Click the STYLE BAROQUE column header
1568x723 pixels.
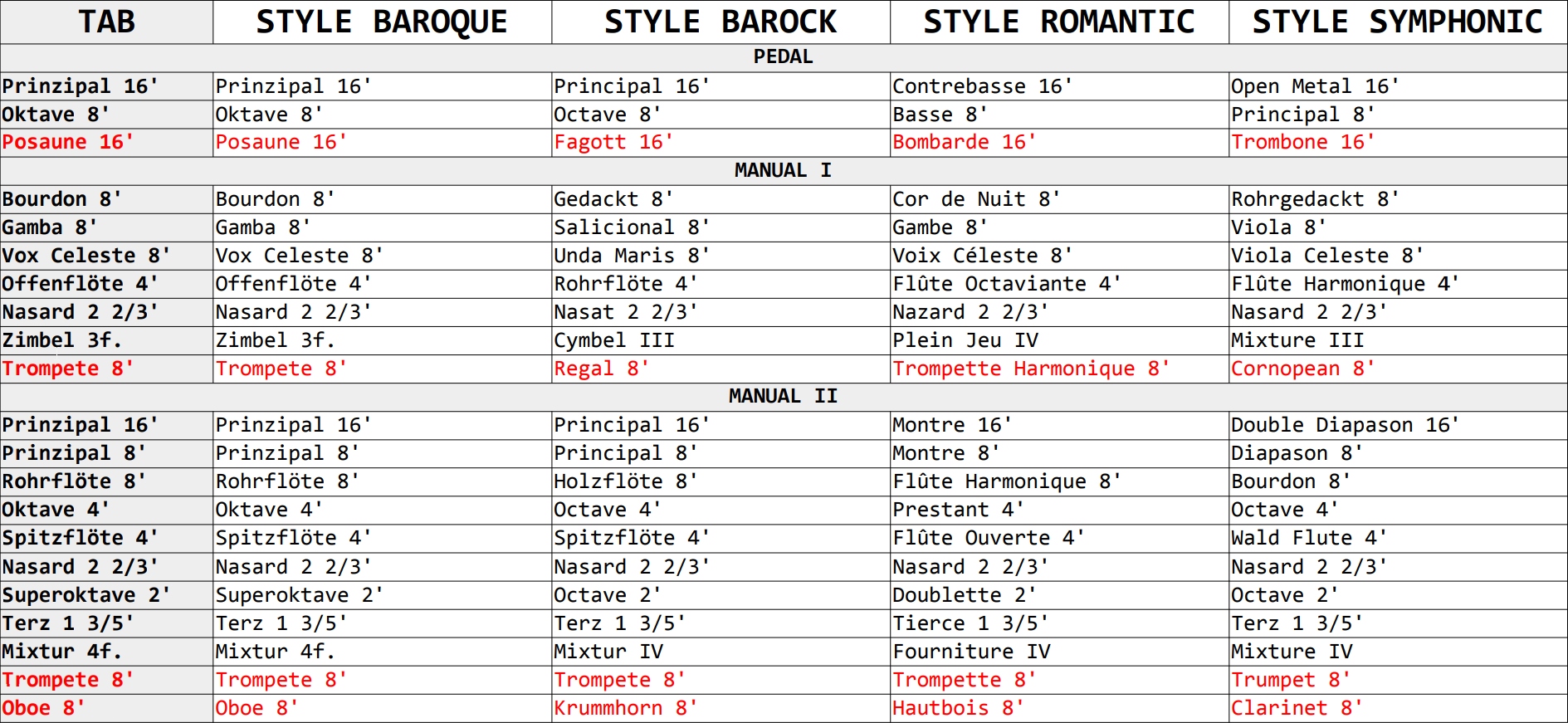coord(382,22)
